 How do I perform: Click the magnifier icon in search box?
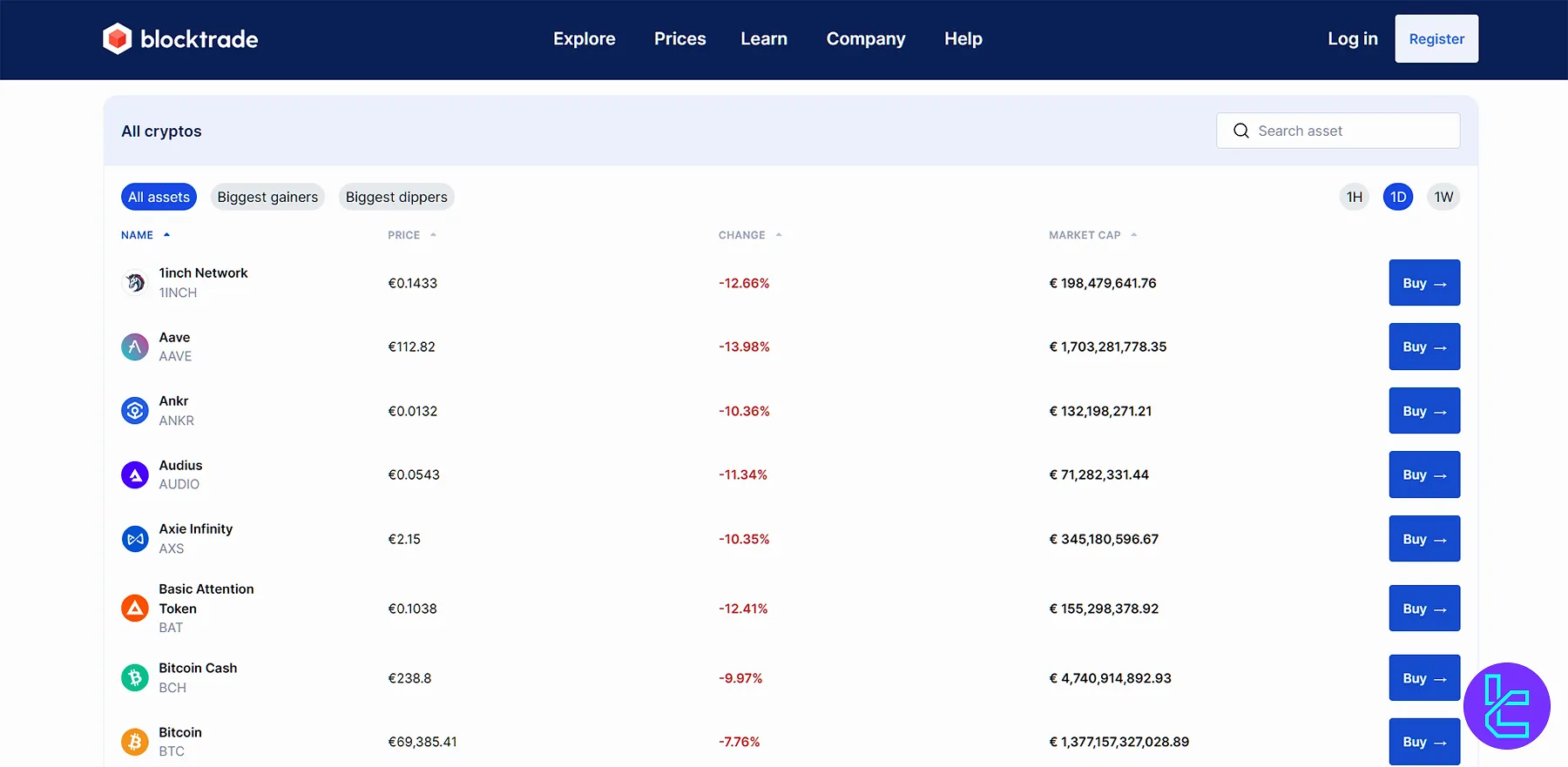coord(1241,131)
